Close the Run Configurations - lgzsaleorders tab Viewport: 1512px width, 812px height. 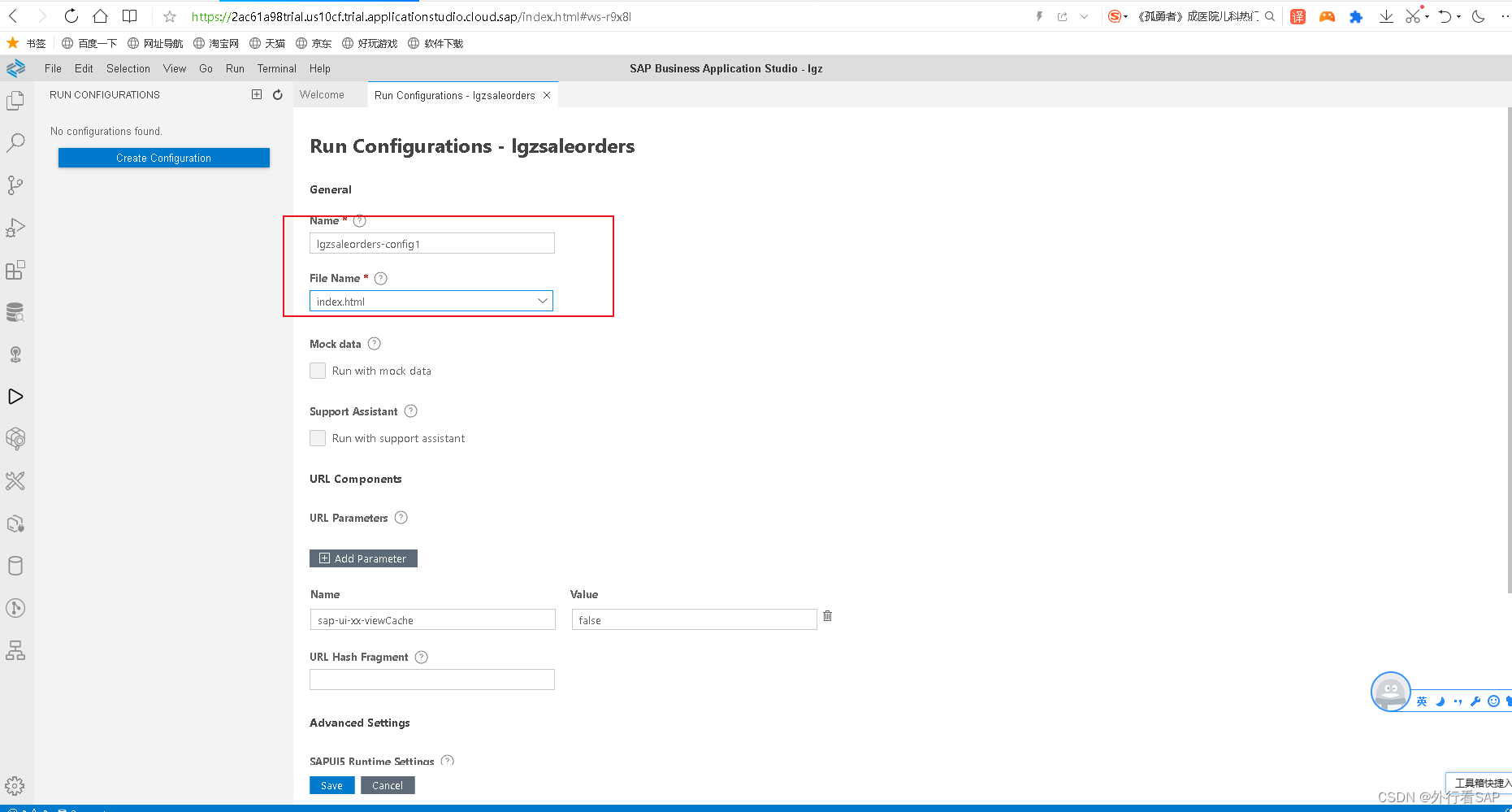tap(547, 95)
